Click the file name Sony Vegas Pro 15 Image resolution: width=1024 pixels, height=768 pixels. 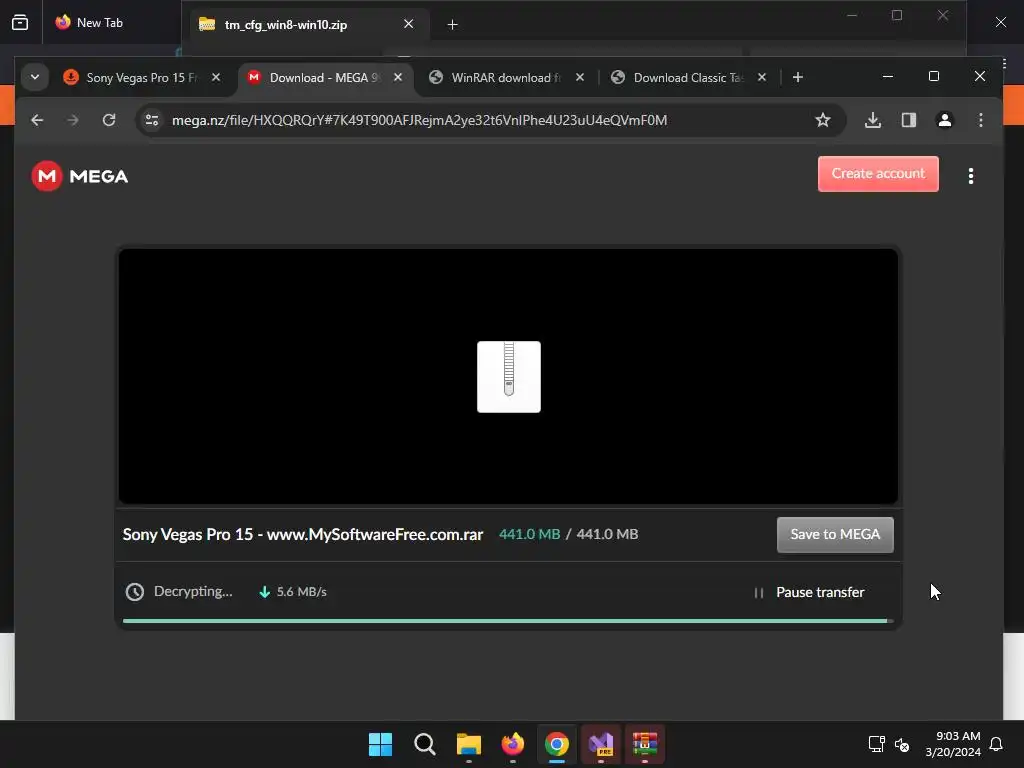pyautogui.click(x=303, y=534)
